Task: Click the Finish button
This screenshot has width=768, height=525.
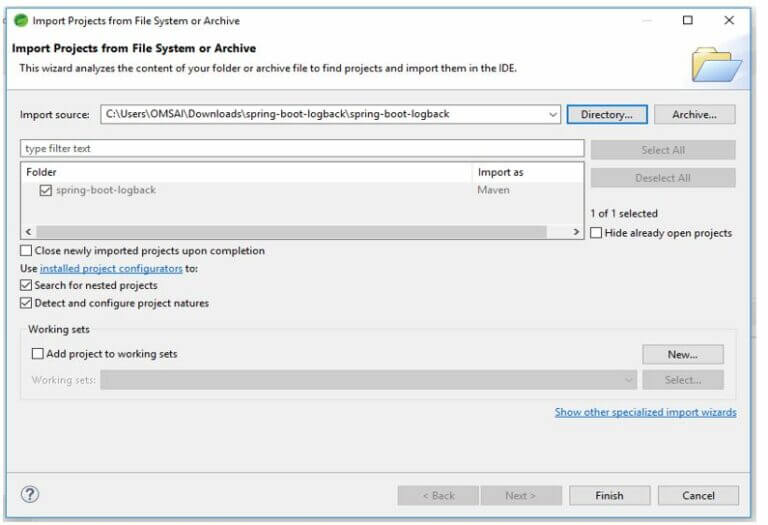Action: (610, 496)
